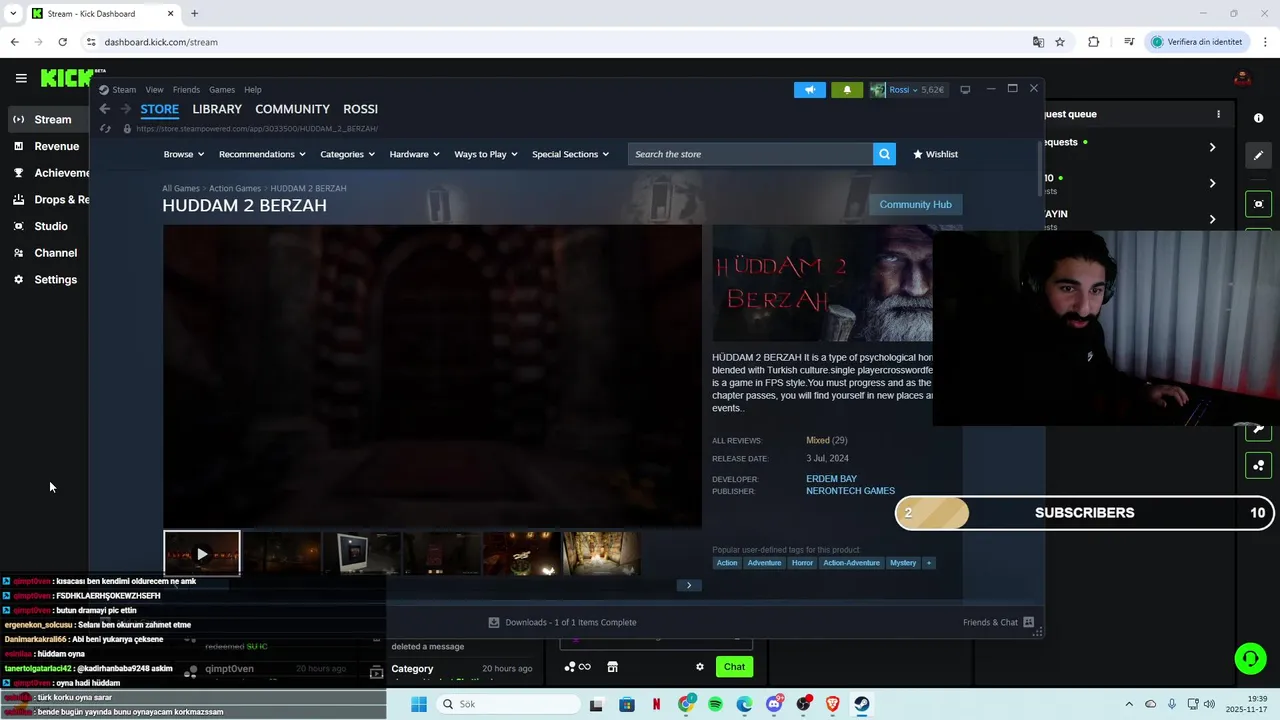Open the Friends menu in Steam

186,90
